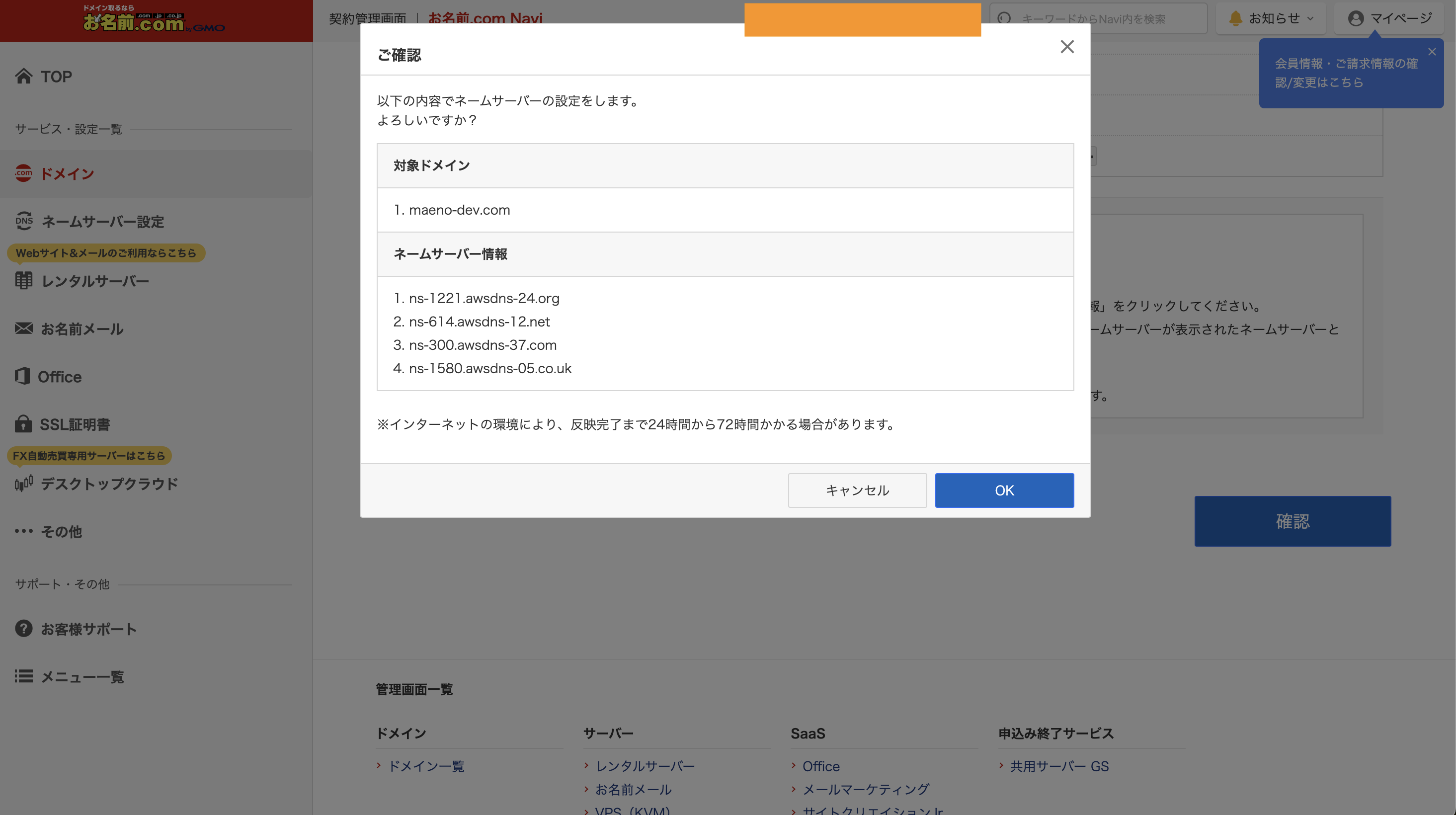Screen dimensions: 1456x815
Task: Open お客様サポート help icon
Action: coord(22,629)
